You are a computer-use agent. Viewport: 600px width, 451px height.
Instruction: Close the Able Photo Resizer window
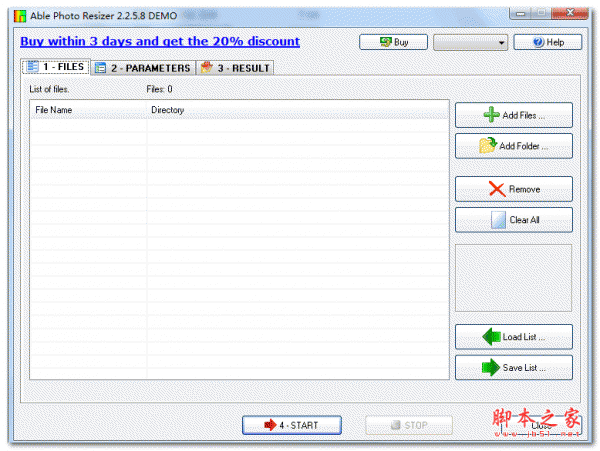coord(570,13)
